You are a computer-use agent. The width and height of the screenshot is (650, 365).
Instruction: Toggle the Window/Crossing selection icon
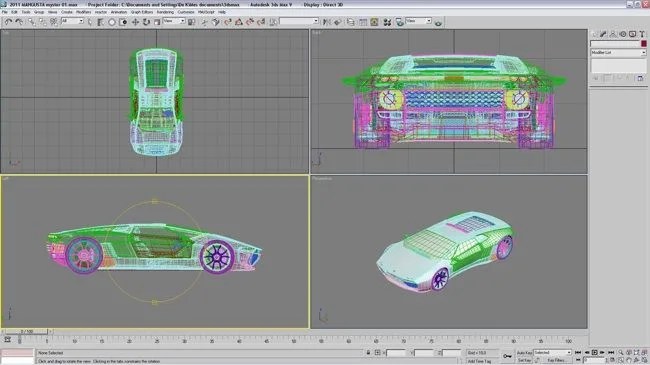(x=123, y=22)
